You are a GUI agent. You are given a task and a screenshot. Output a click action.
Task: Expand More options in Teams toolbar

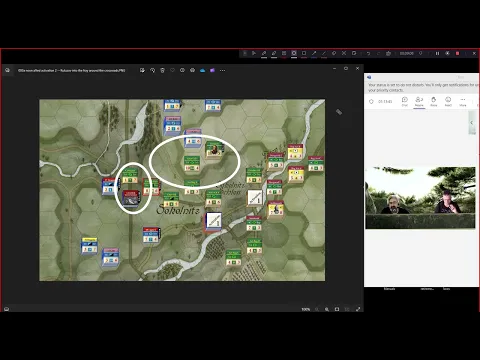click(463, 101)
